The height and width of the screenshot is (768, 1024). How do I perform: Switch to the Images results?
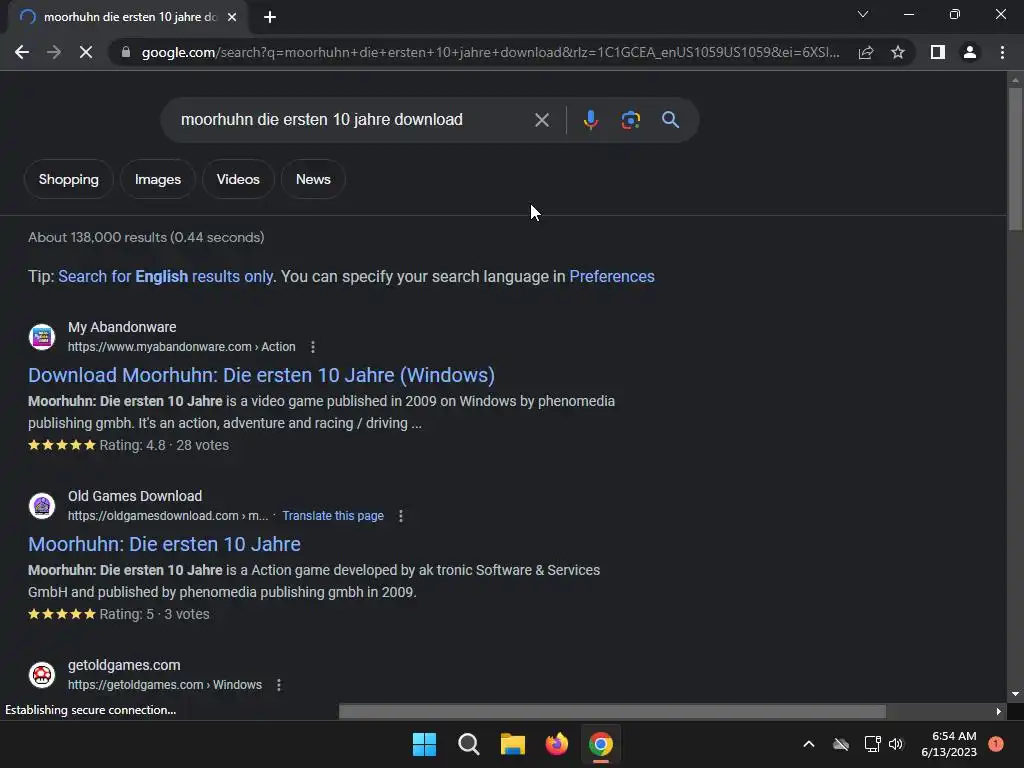tap(157, 179)
